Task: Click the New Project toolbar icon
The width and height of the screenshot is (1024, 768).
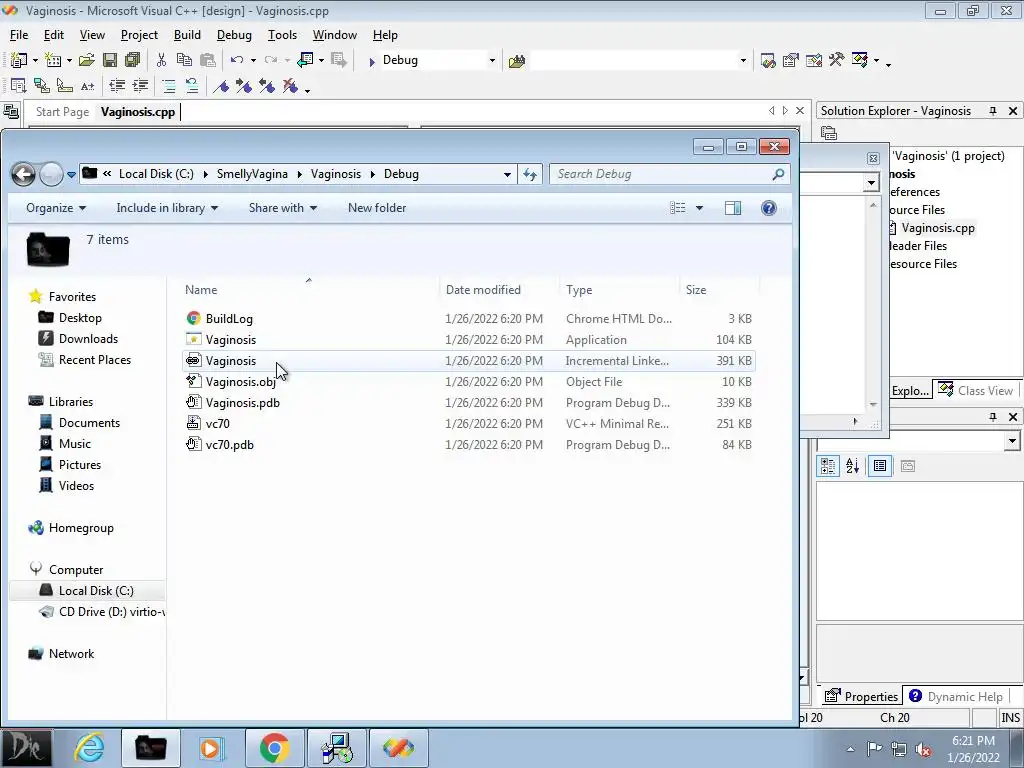Action: [18, 60]
